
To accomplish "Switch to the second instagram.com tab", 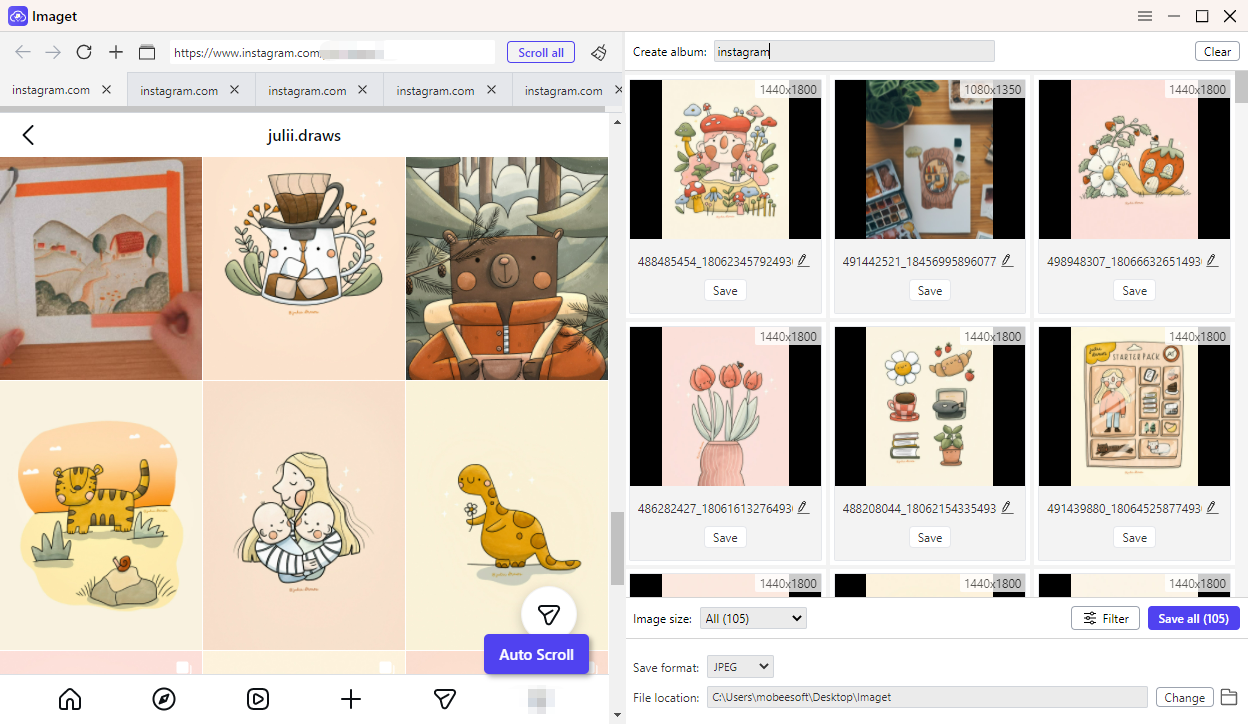I will click(180, 90).
